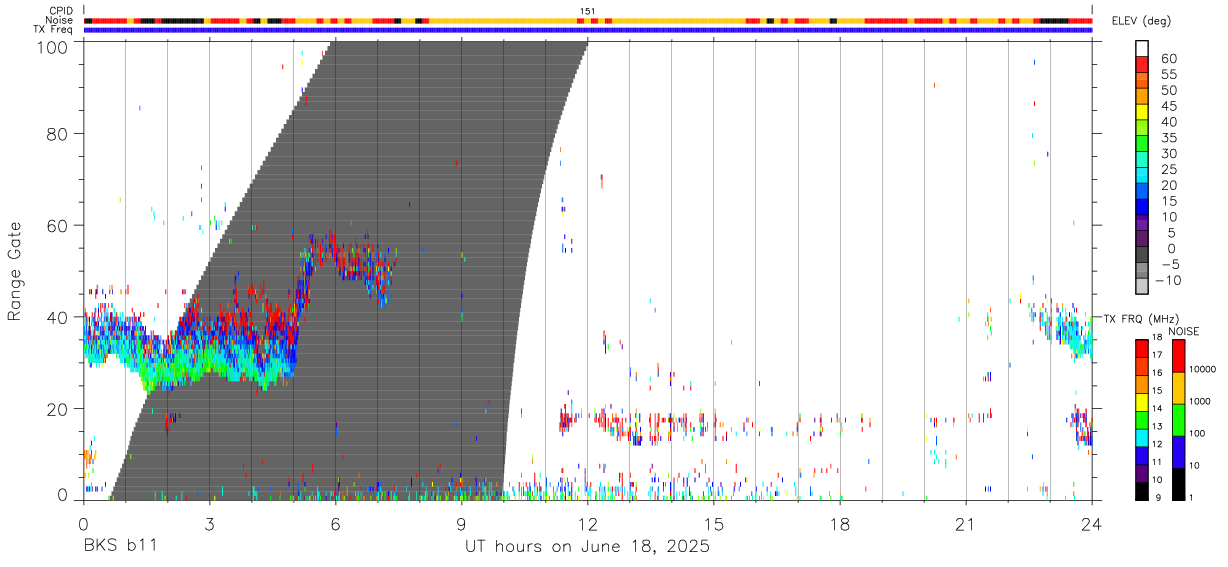Click the black bottom swatch of TX FRQ bar

coord(1142,490)
